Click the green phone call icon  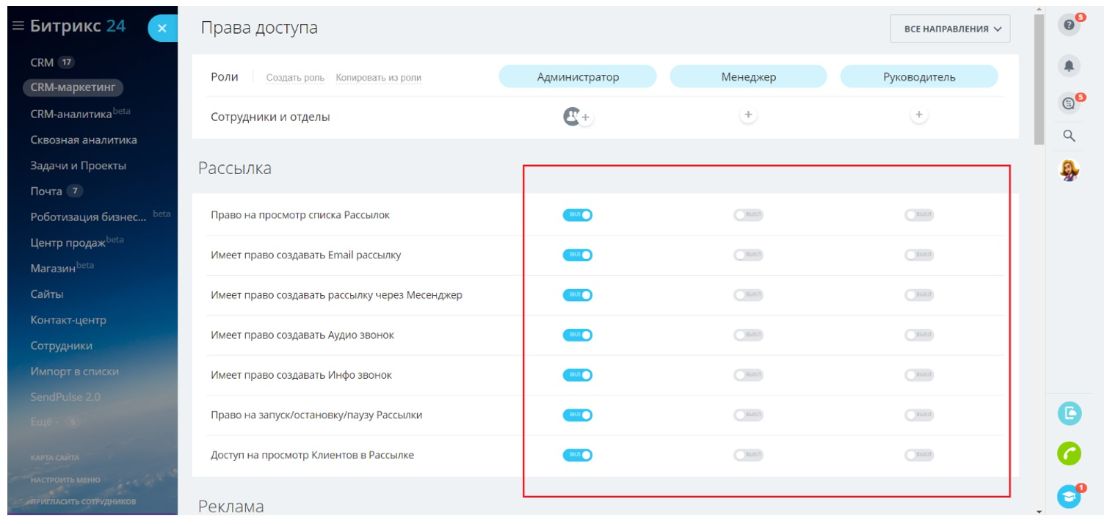(x=1069, y=454)
